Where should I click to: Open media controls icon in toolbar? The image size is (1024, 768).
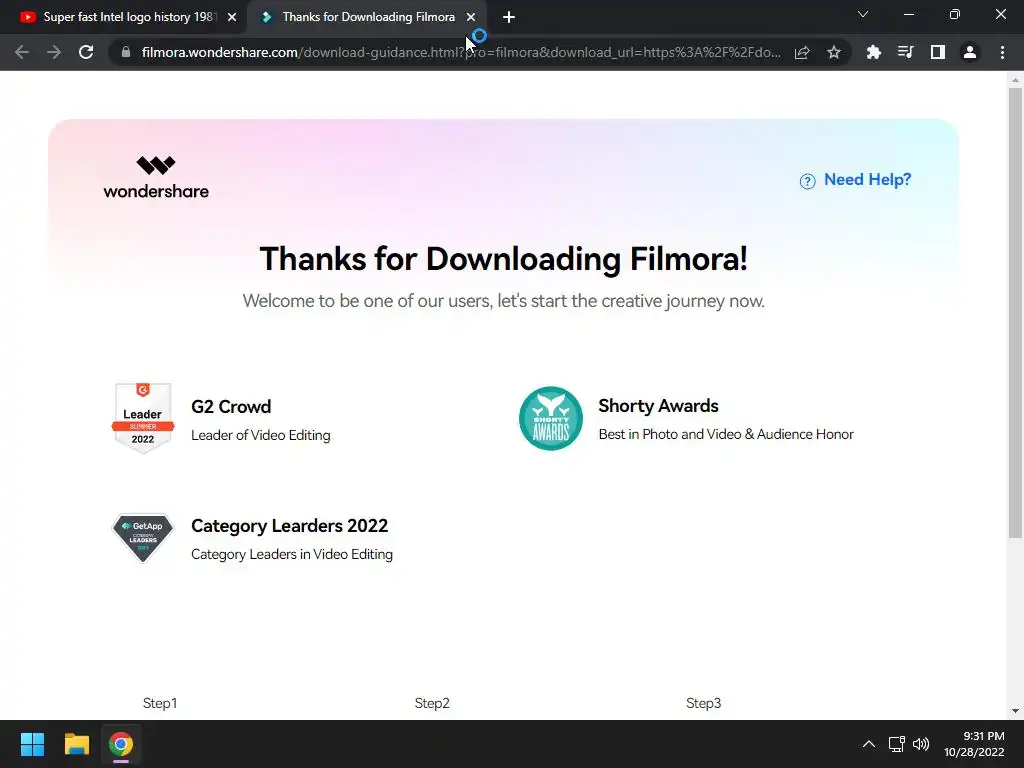tap(906, 52)
